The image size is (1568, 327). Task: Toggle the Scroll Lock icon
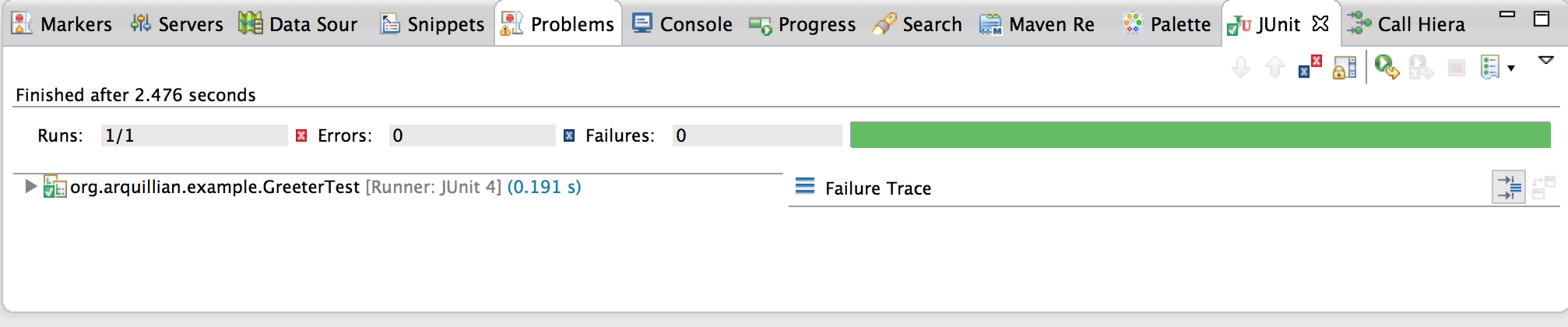point(1345,68)
